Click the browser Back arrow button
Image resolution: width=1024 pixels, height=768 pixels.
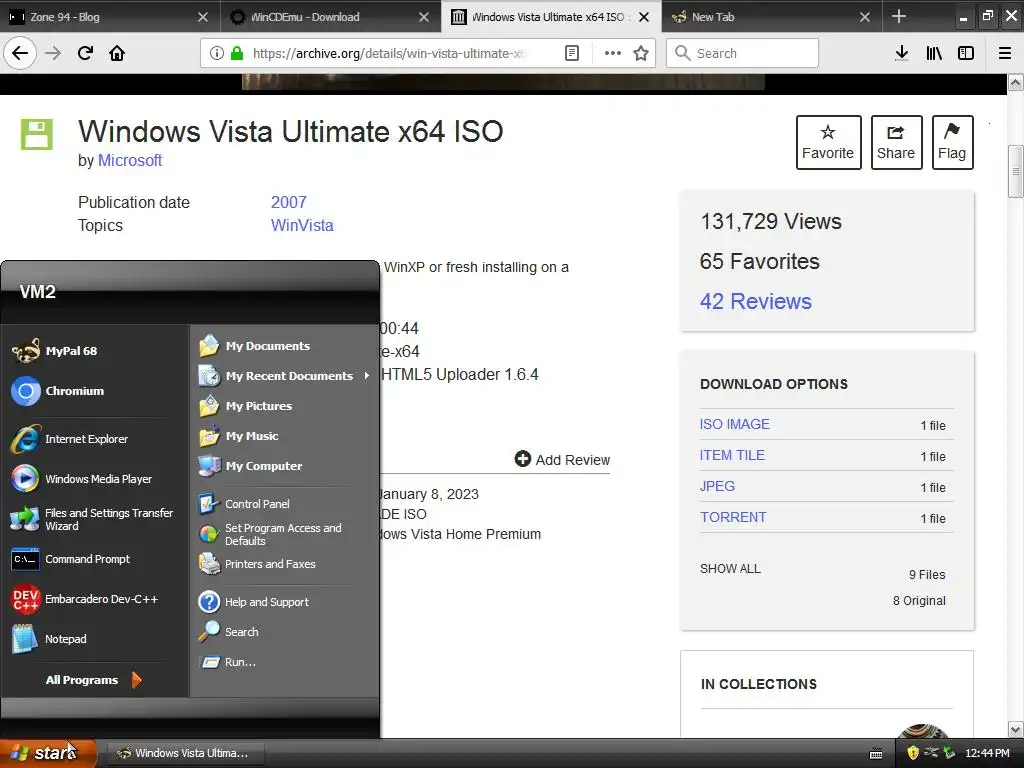click(20, 53)
